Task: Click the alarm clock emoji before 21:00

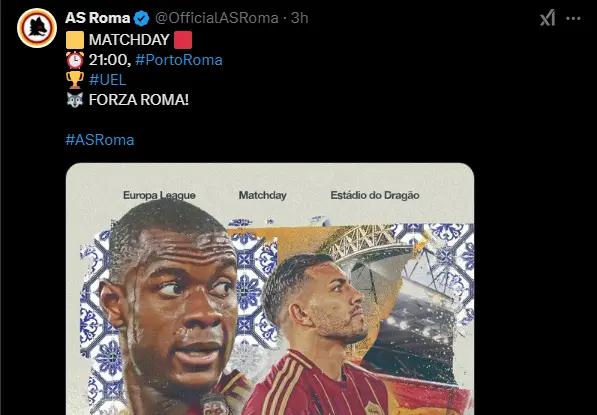Action: coord(75,60)
